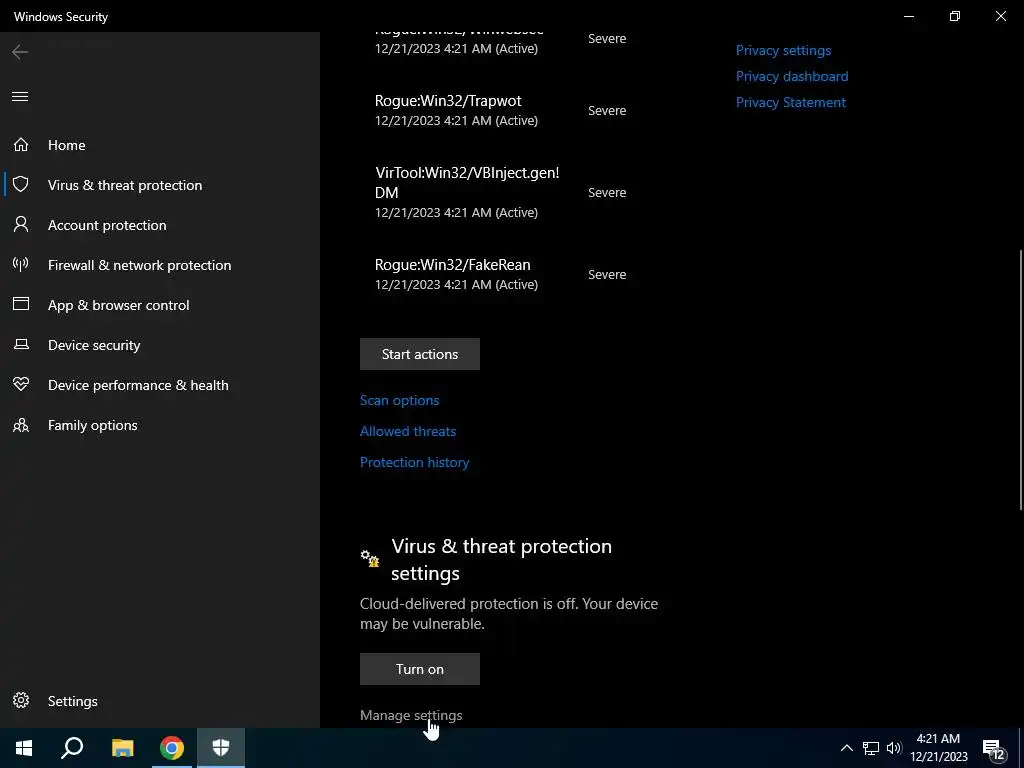Screen dimensions: 1024x768
Task: Click Virus & threat protection settings heading
Action: pos(502,559)
